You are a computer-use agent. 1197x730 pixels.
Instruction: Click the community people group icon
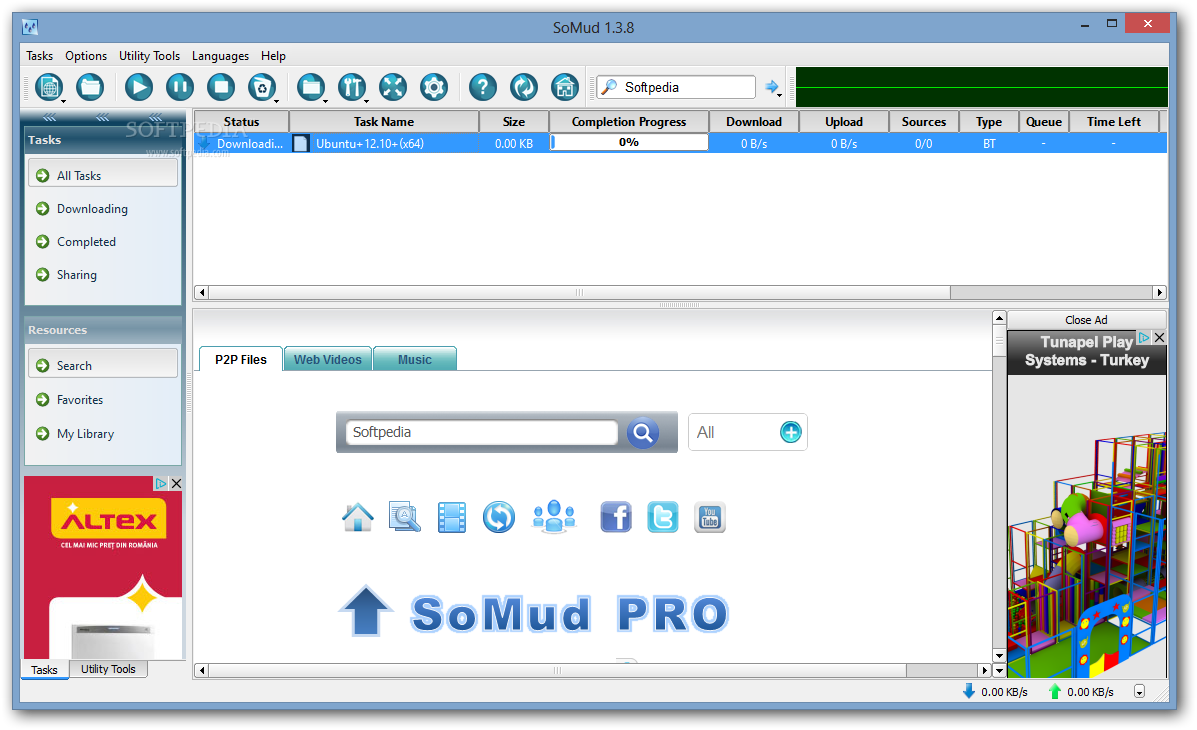553,517
